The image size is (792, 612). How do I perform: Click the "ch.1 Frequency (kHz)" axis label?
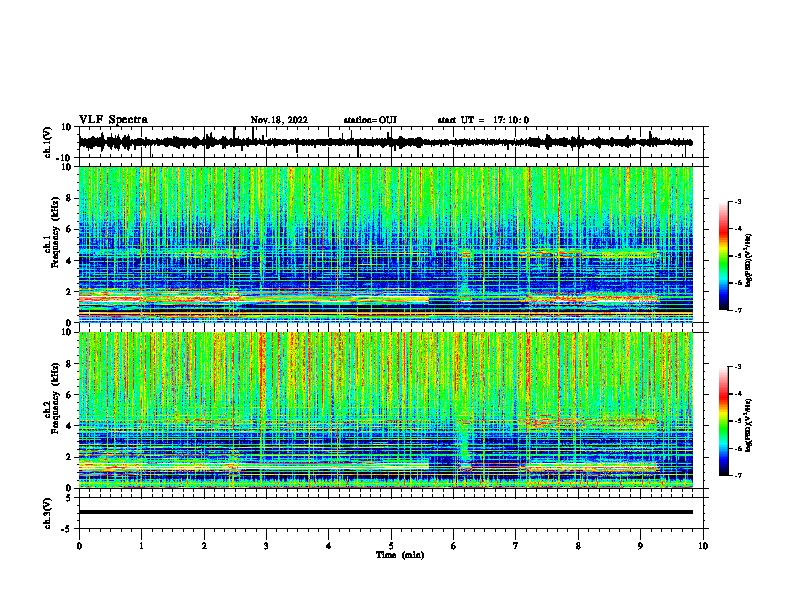point(51,233)
